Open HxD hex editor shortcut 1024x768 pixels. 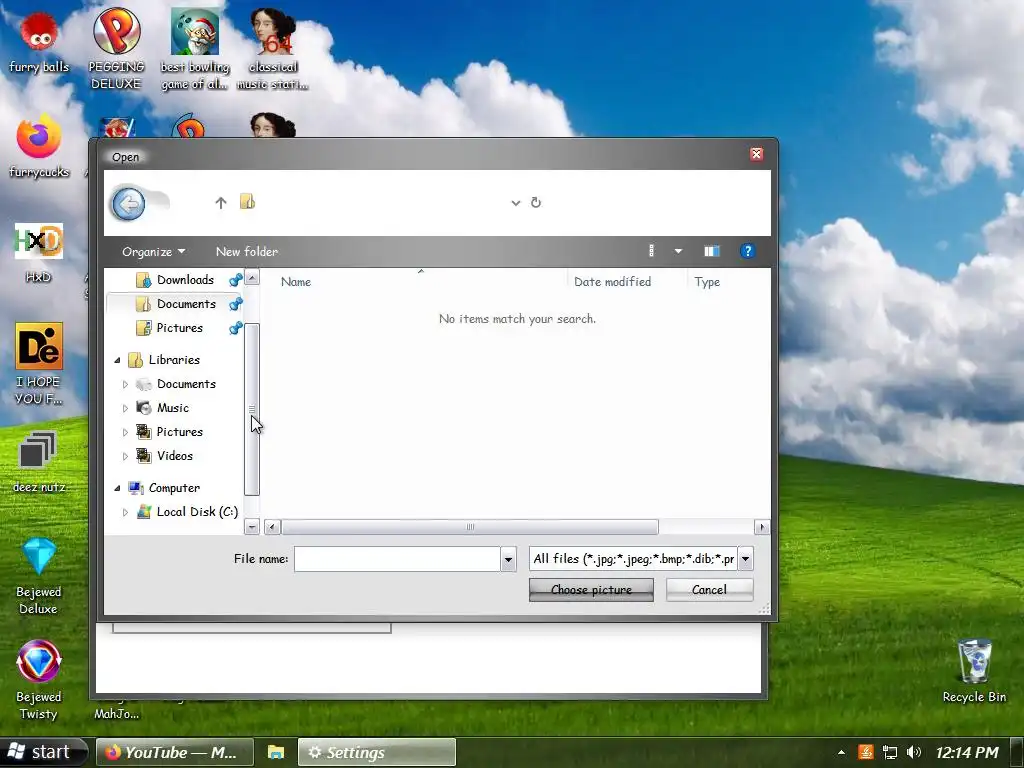coord(39,253)
